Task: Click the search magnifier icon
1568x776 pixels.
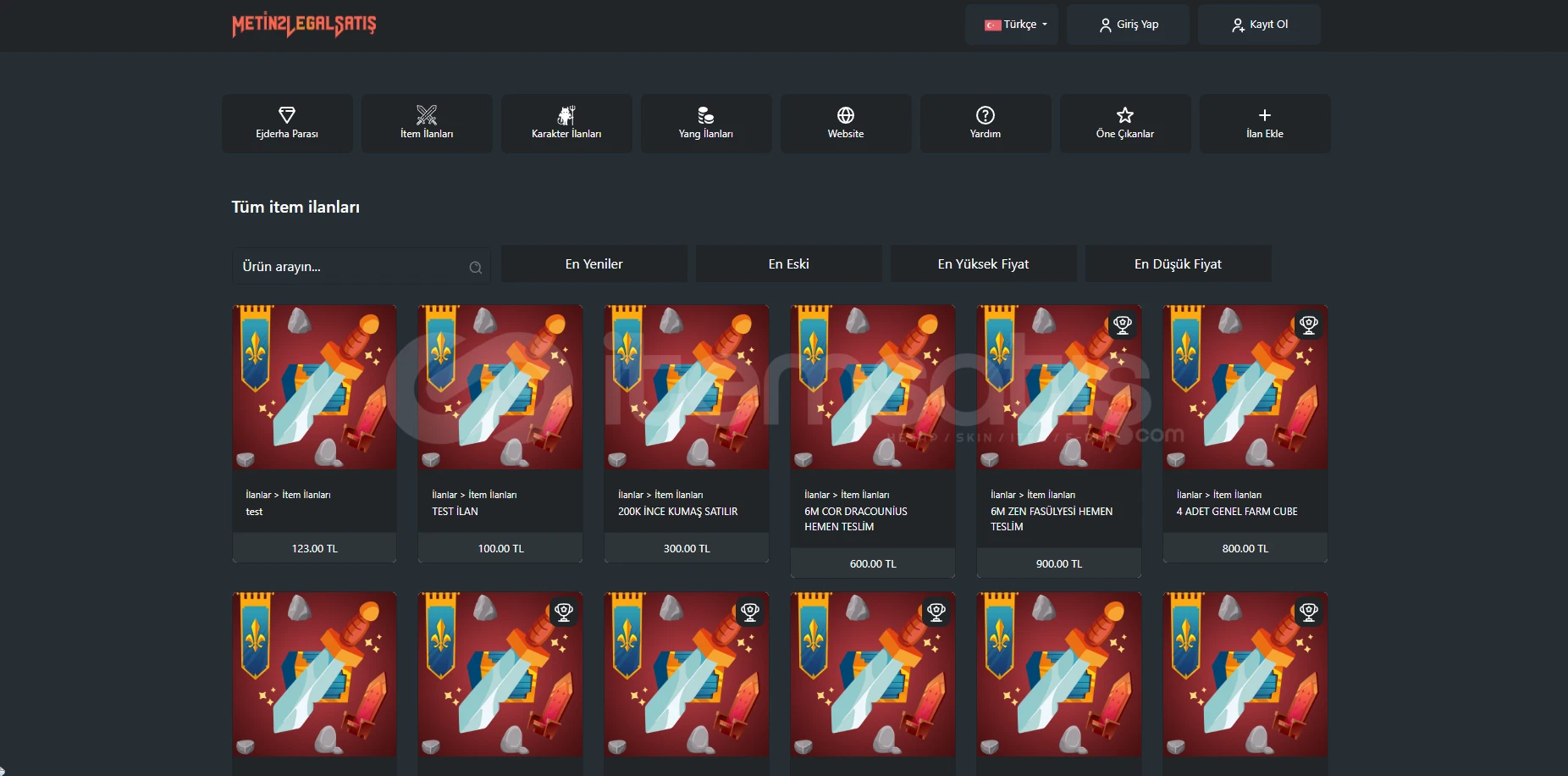Action: click(x=476, y=268)
